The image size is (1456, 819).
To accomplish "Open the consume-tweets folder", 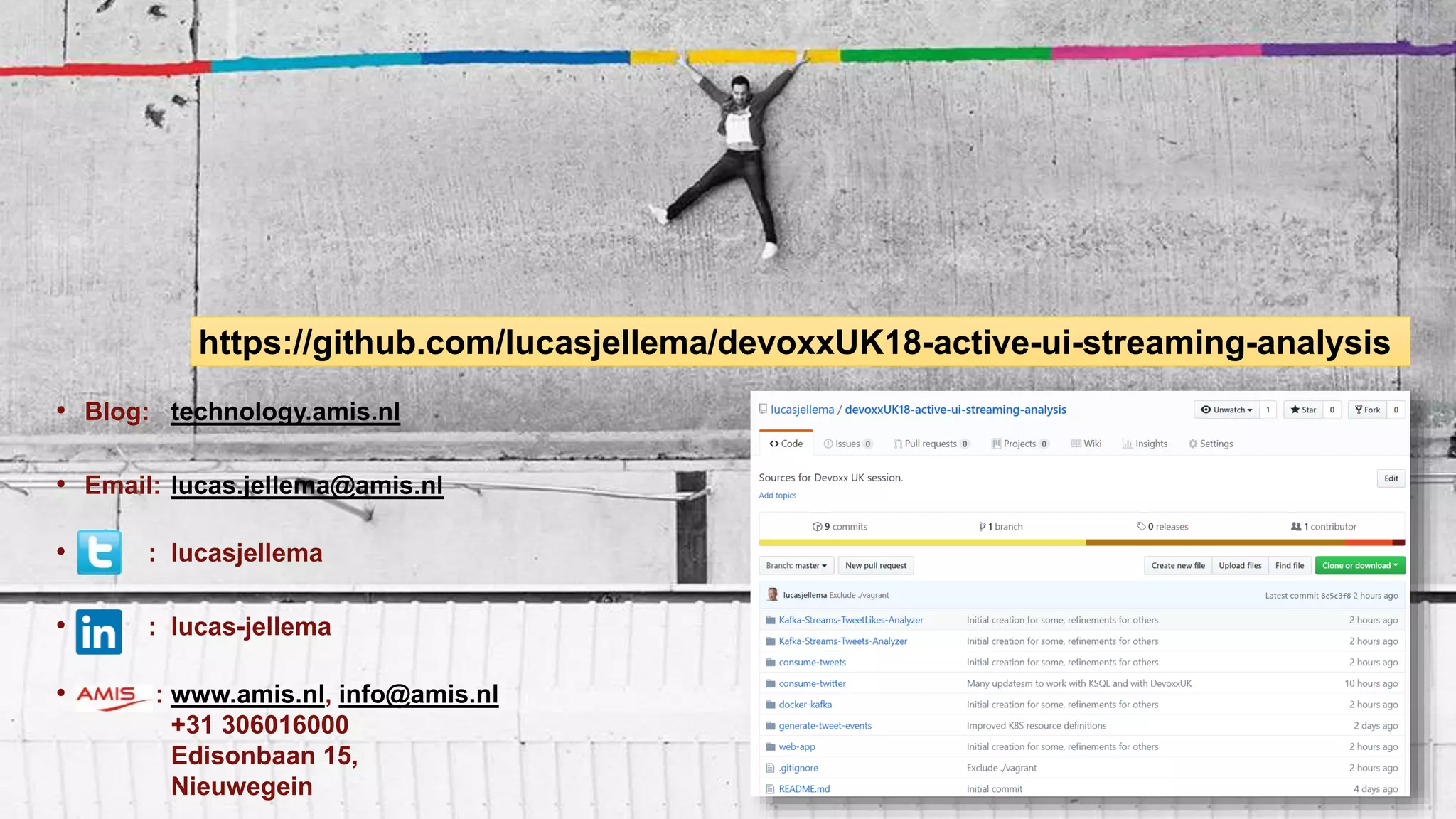I will pos(813,663).
